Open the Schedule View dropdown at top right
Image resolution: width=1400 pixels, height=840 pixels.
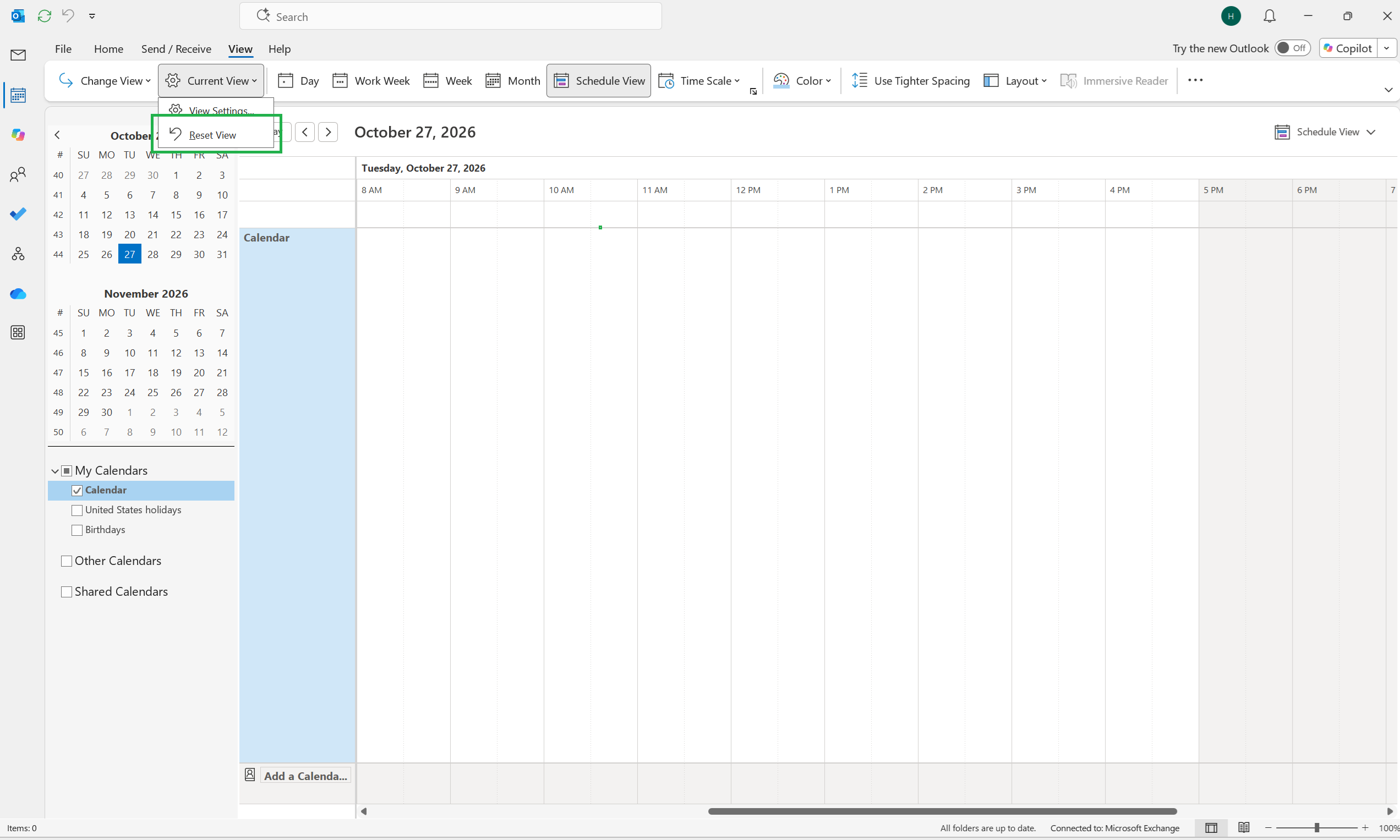1325,132
